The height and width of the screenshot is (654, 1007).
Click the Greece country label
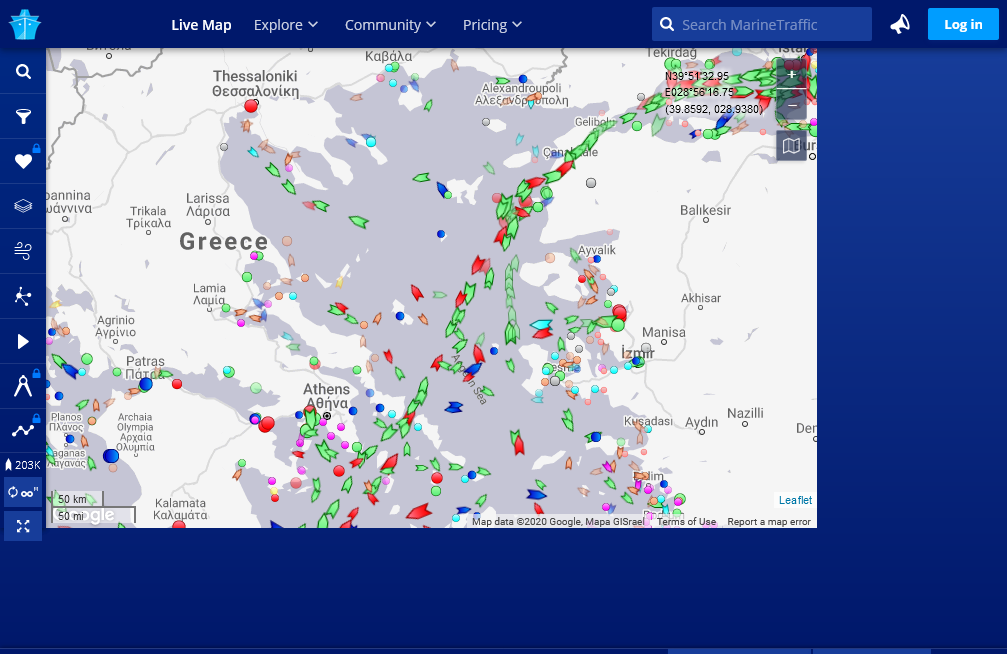click(223, 242)
